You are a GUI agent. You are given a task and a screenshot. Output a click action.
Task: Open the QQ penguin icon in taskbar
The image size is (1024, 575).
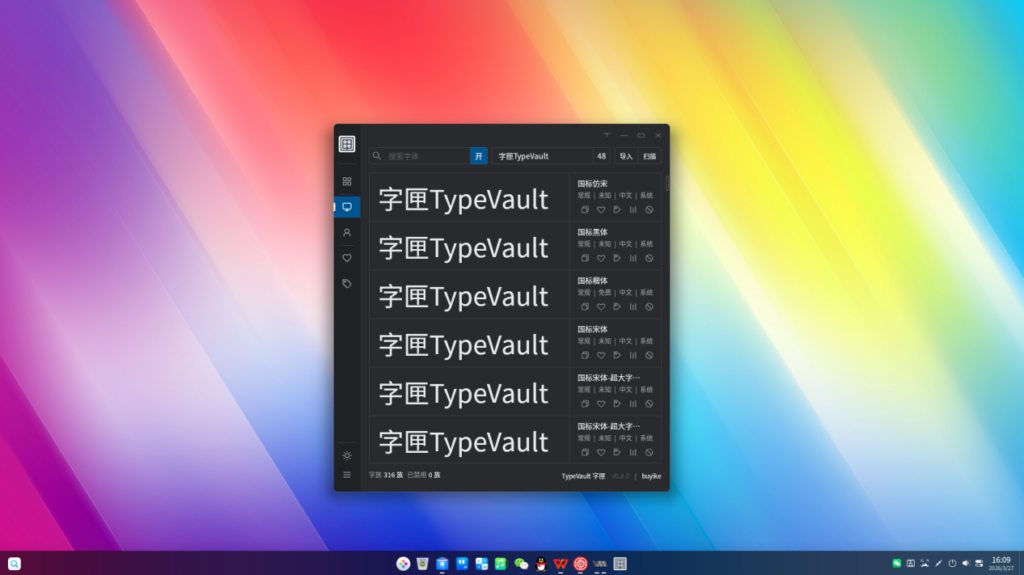[x=541, y=564]
